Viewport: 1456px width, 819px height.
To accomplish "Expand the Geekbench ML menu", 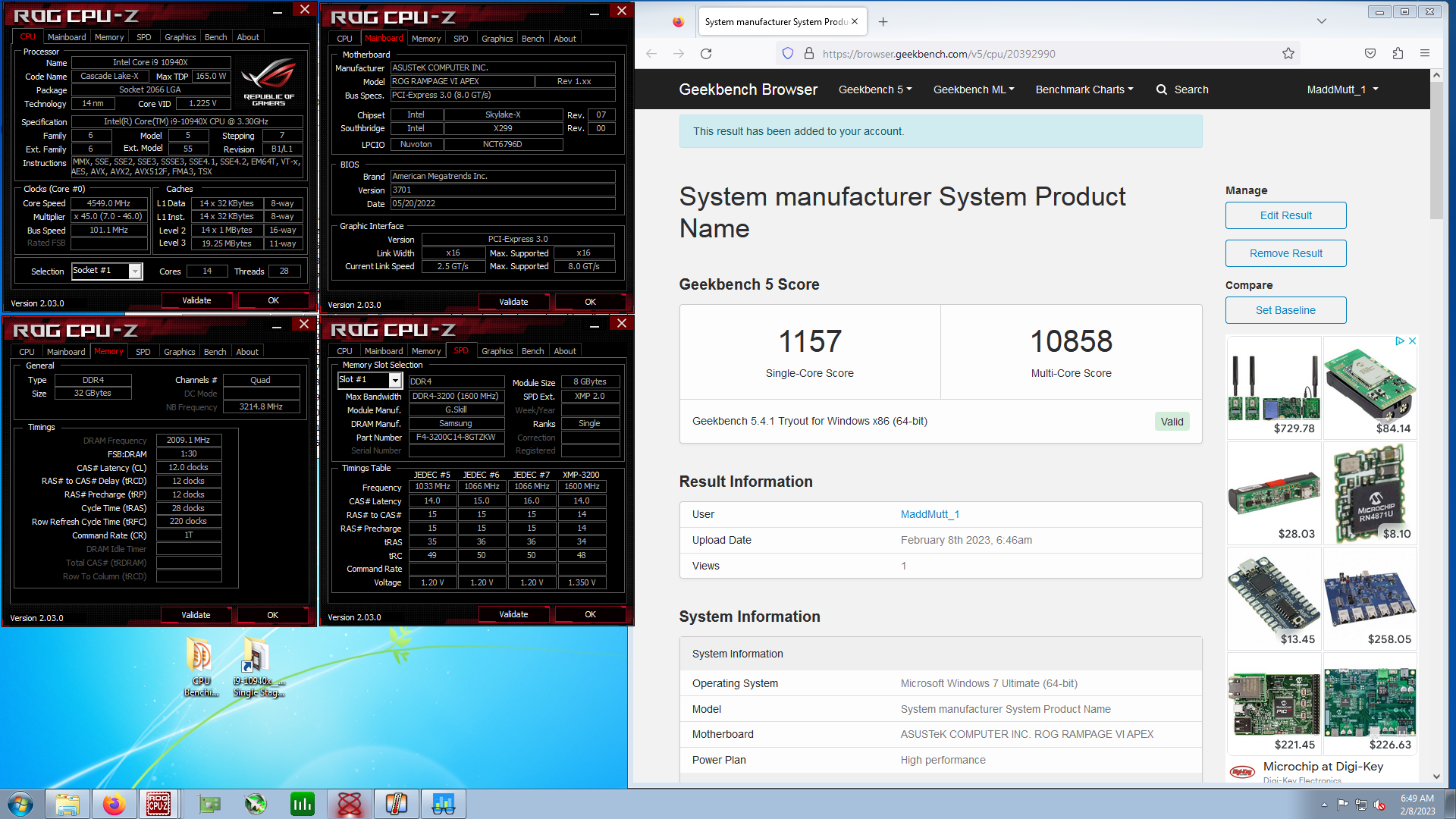I will 974,89.
